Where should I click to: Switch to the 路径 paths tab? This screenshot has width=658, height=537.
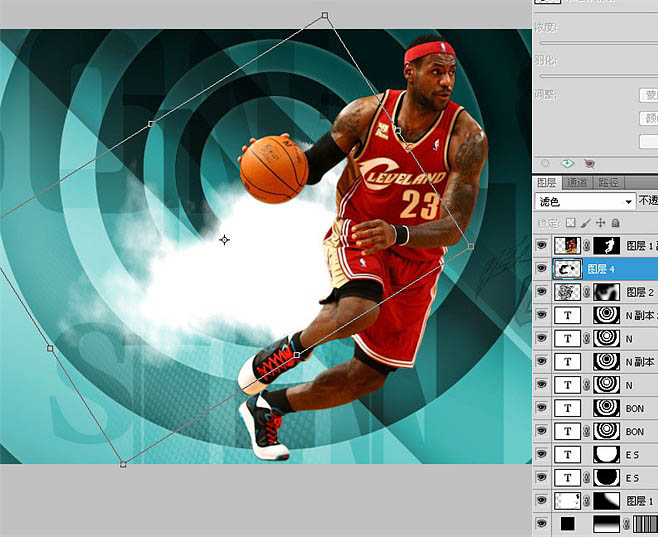pyautogui.click(x=608, y=183)
